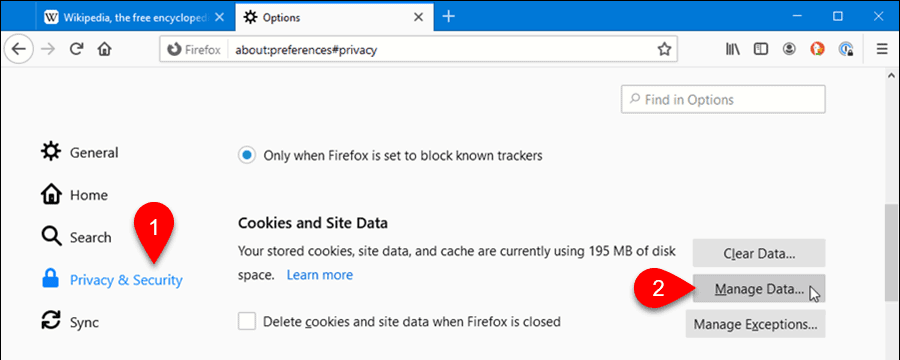
Task: Click the Find in Options search field
Action: [723, 99]
